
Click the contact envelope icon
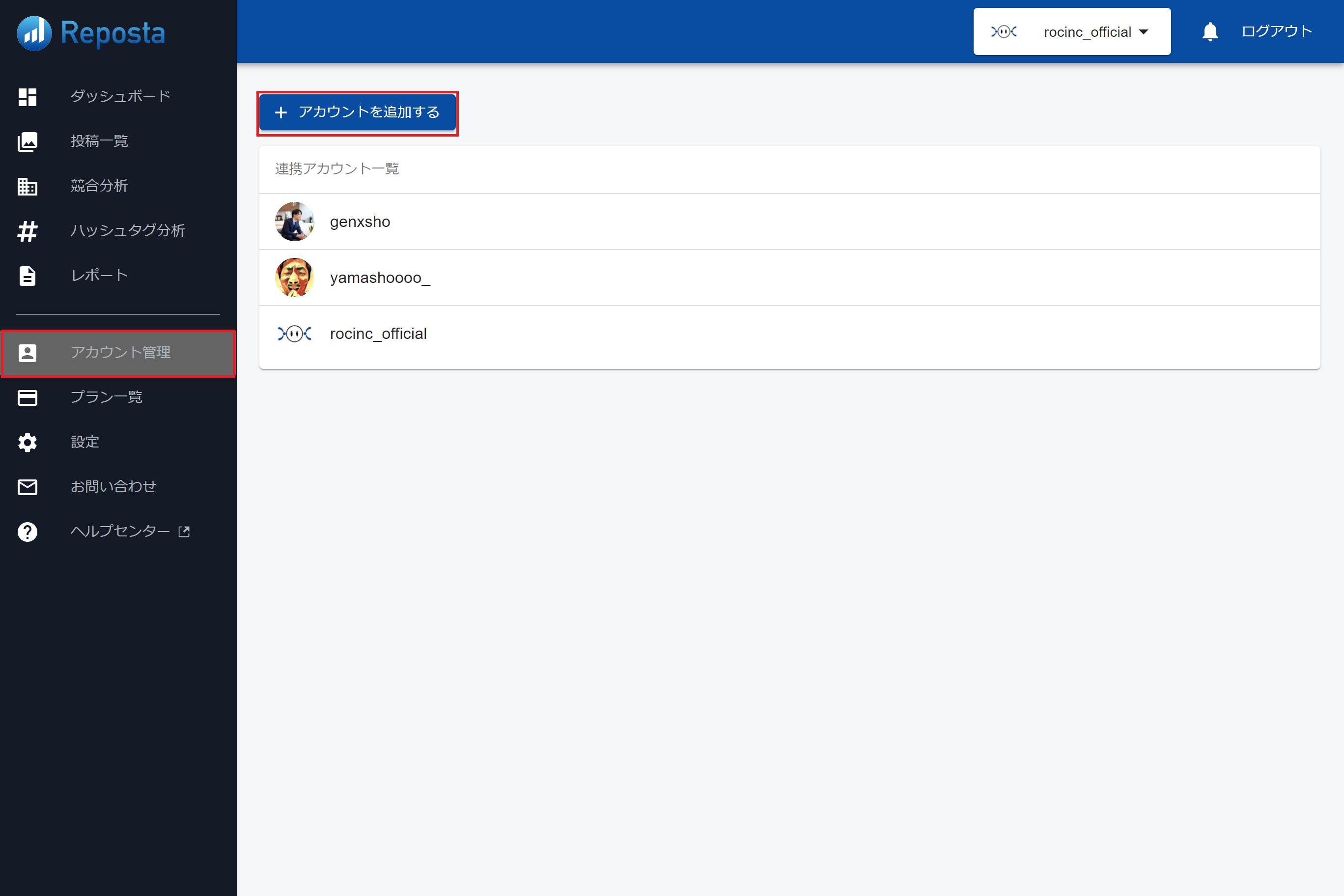pyautogui.click(x=28, y=487)
